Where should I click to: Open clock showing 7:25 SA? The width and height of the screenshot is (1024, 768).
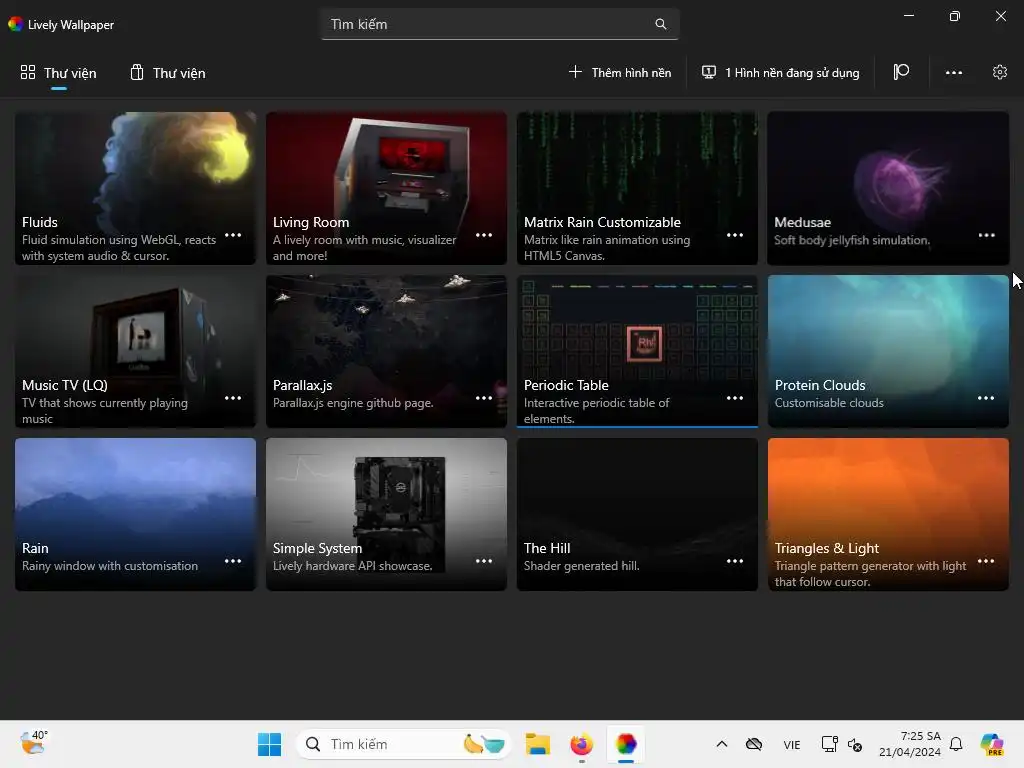[x=910, y=744]
